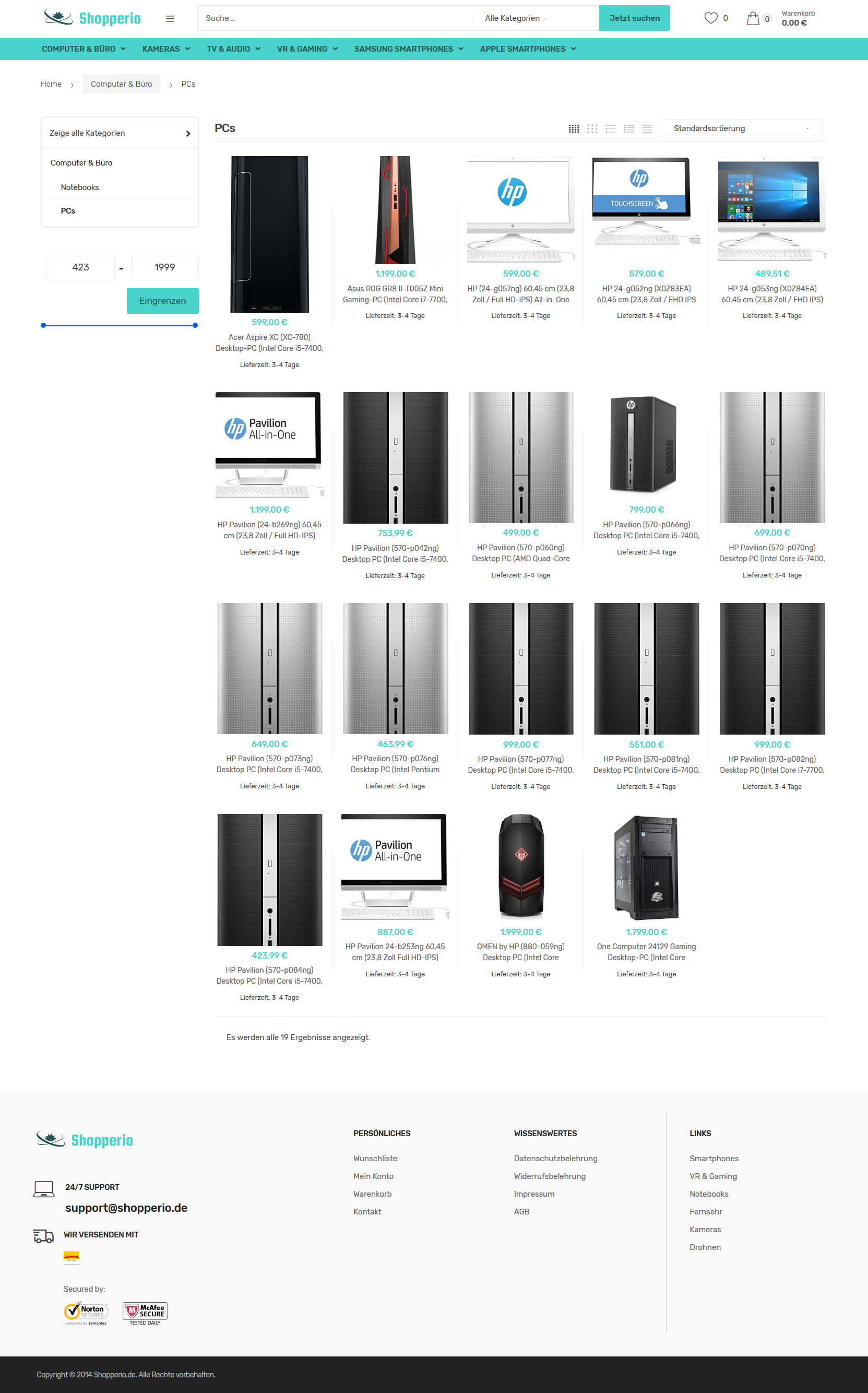Click the Eingrenzen filter button
Viewport: 868px width, 1393px height.
pyautogui.click(x=162, y=301)
